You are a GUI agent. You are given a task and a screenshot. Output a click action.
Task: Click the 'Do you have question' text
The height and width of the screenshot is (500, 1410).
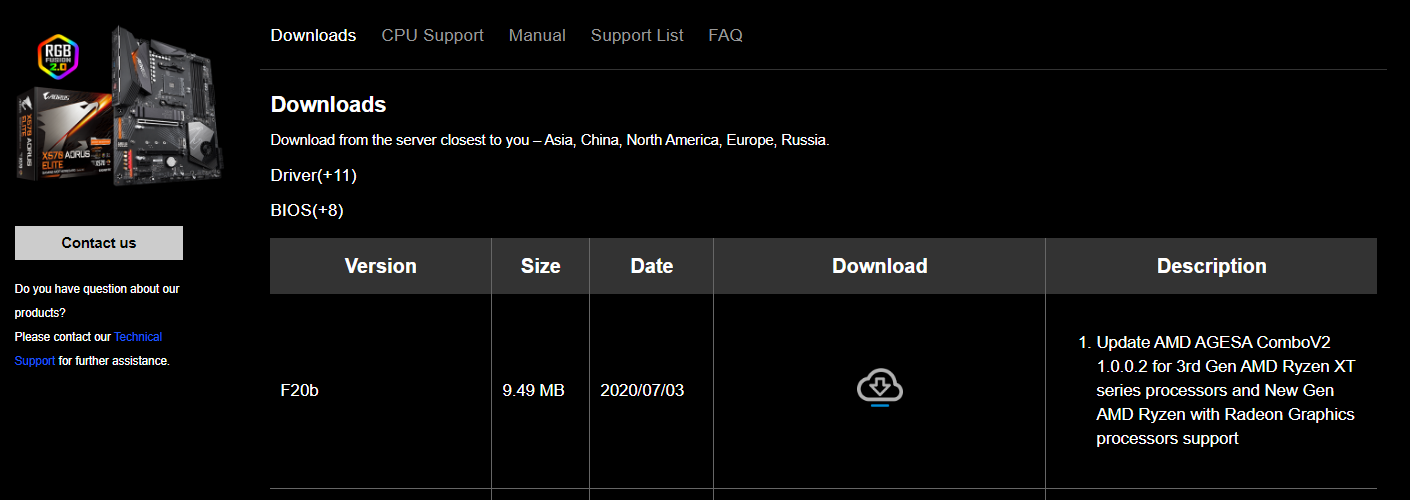[x=97, y=301]
